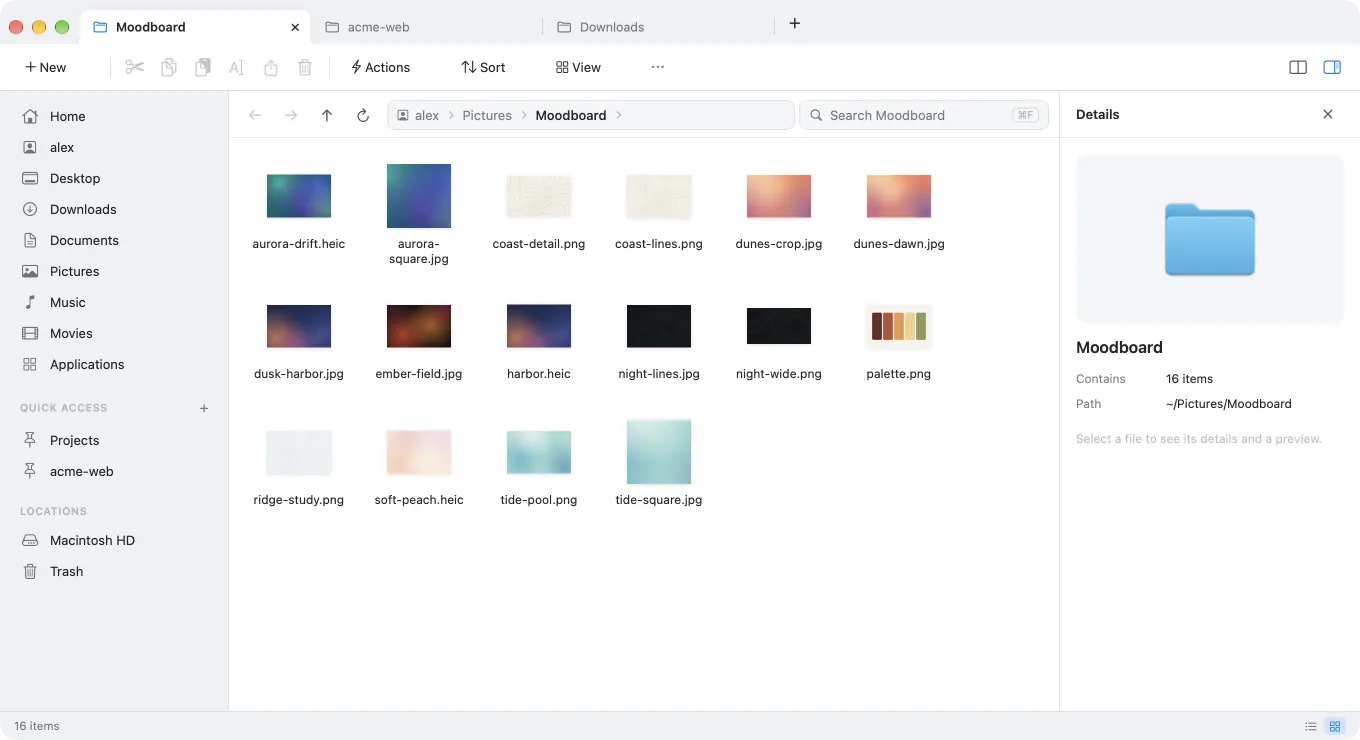The height and width of the screenshot is (740, 1360).
Task: Open the more options ellipsis menu
Action: tap(658, 67)
